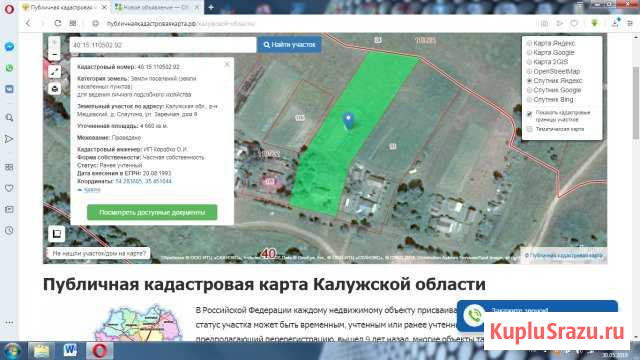The width and height of the screenshot is (640, 360).
Task: Go back with the browser back arrow
Action: (x=28, y=23)
